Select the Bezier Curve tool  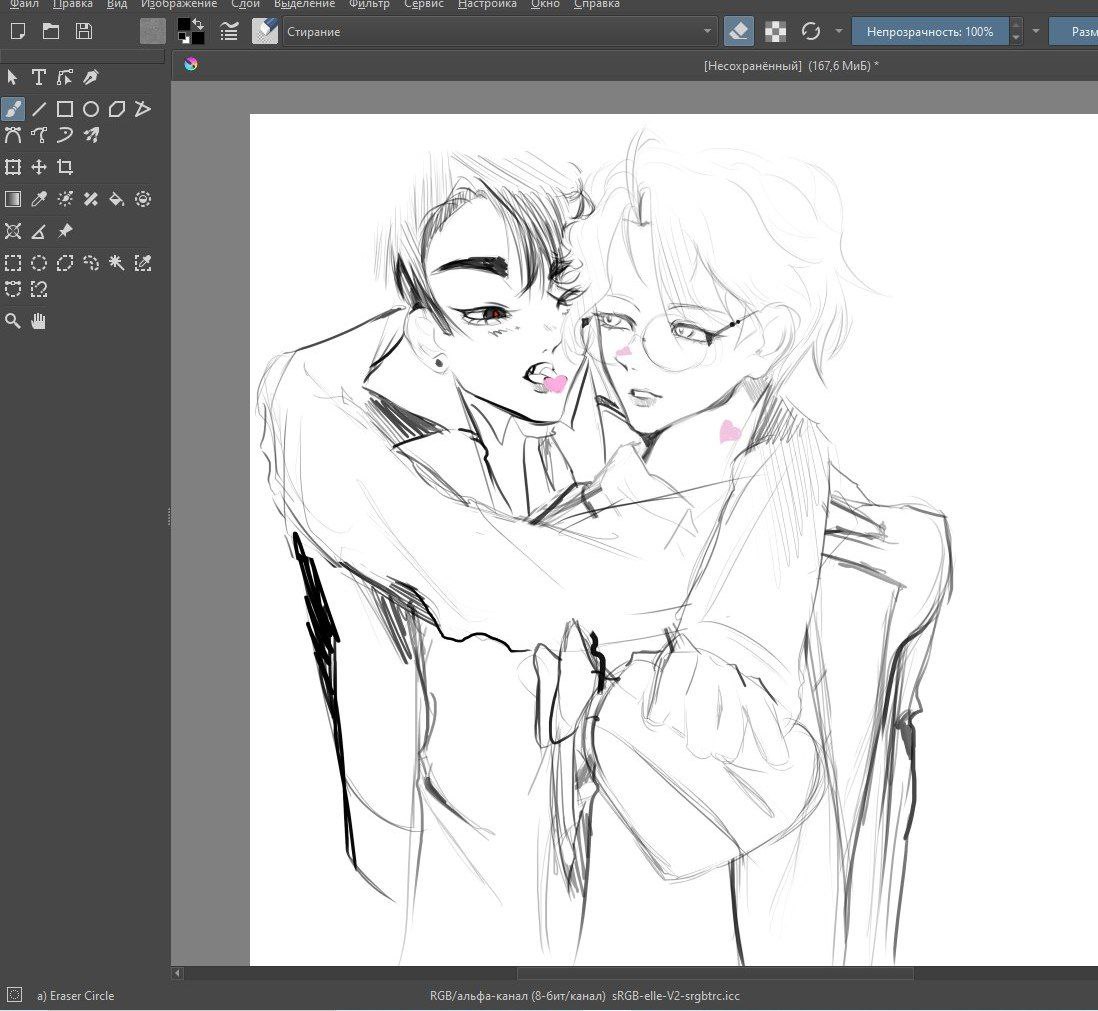click(x=13, y=135)
